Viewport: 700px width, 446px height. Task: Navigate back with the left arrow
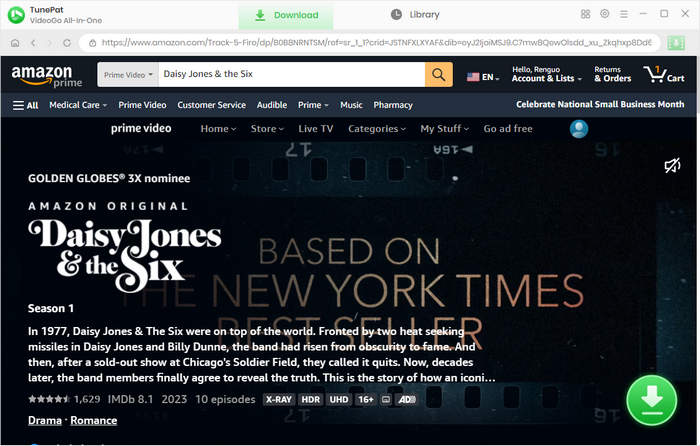coord(33,43)
